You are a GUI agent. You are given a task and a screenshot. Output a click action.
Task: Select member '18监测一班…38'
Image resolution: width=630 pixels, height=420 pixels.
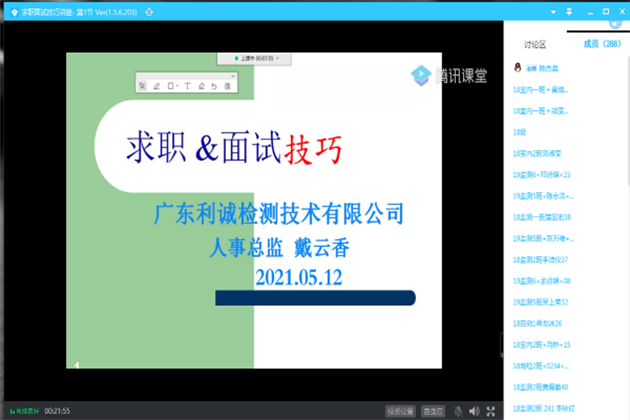(542, 217)
